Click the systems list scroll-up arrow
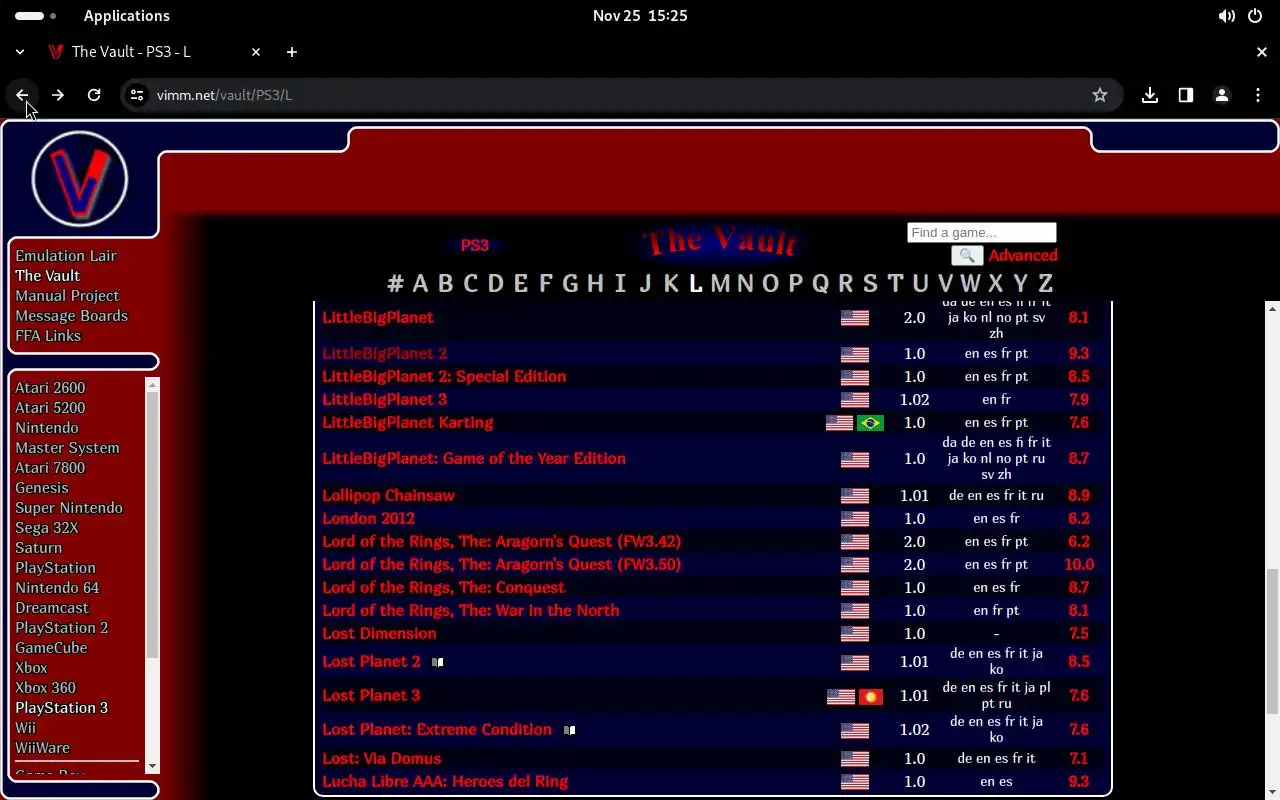Image resolution: width=1280 pixels, height=800 pixels. (x=152, y=385)
